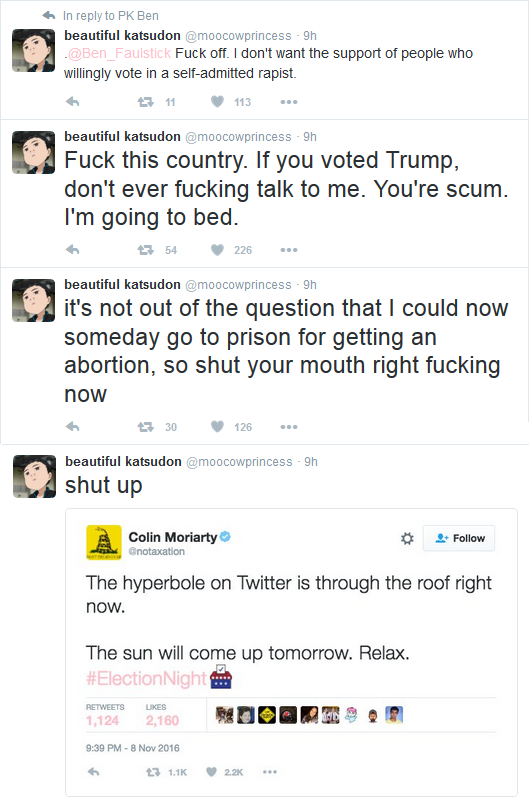529x807 pixels.
Task: View the 2,160 likes list
Action: 162,715
